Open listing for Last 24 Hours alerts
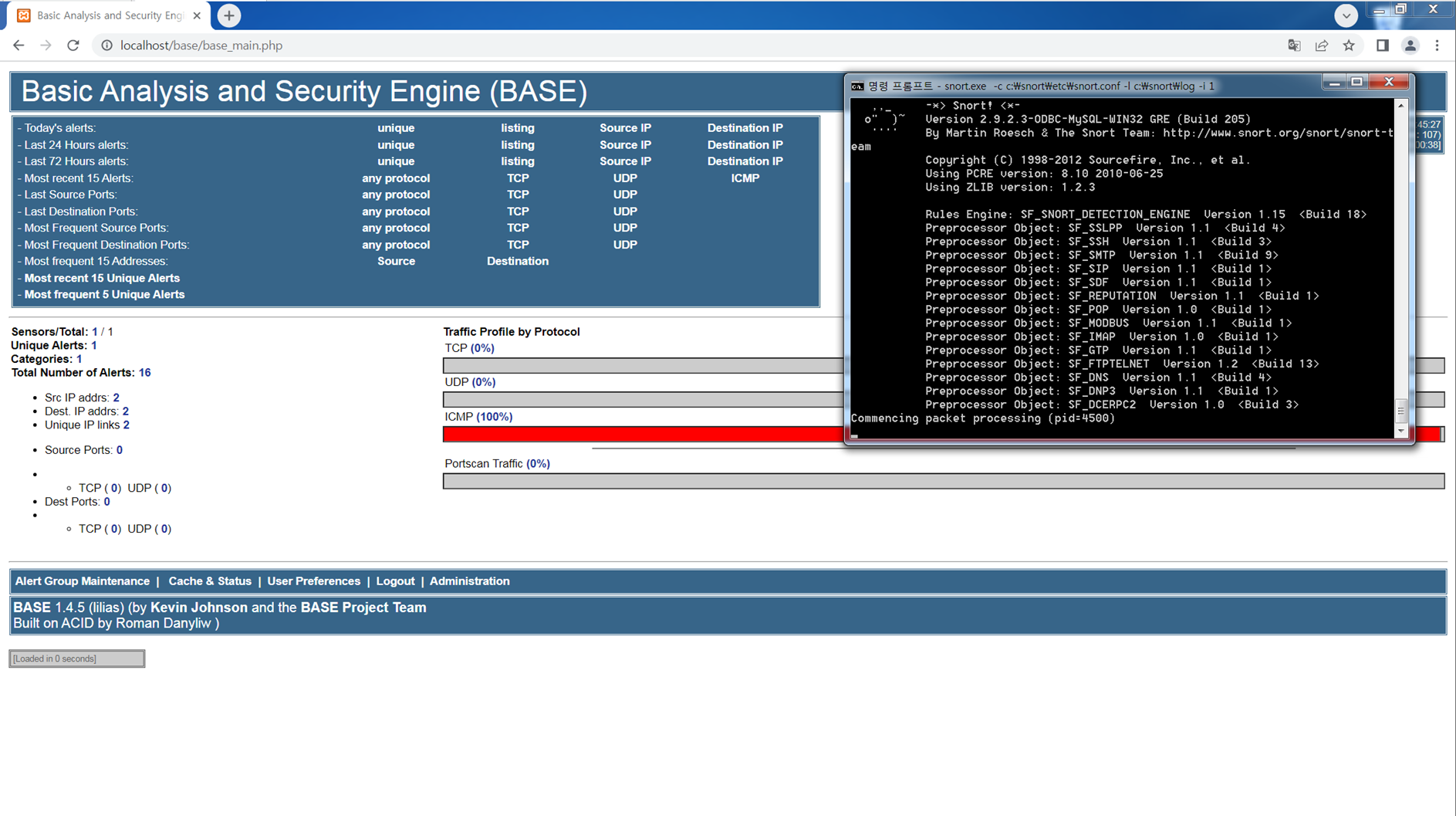 pyautogui.click(x=517, y=145)
